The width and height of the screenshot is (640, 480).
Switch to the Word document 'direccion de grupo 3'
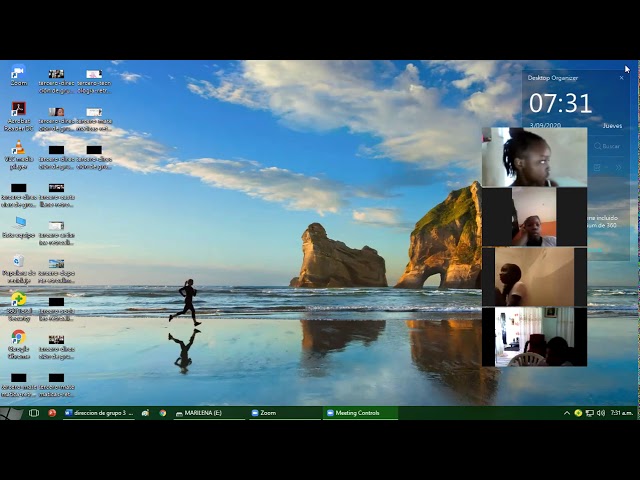click(x=99, y=413)
